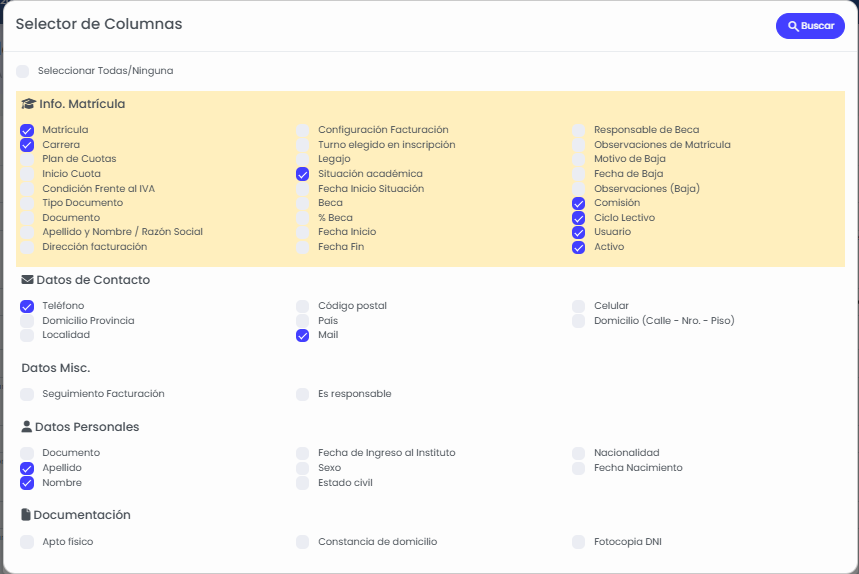Uncheck the Teléfono checkbox
The height and width of the screenshot is (574, 859).
(x=27, y=306)
